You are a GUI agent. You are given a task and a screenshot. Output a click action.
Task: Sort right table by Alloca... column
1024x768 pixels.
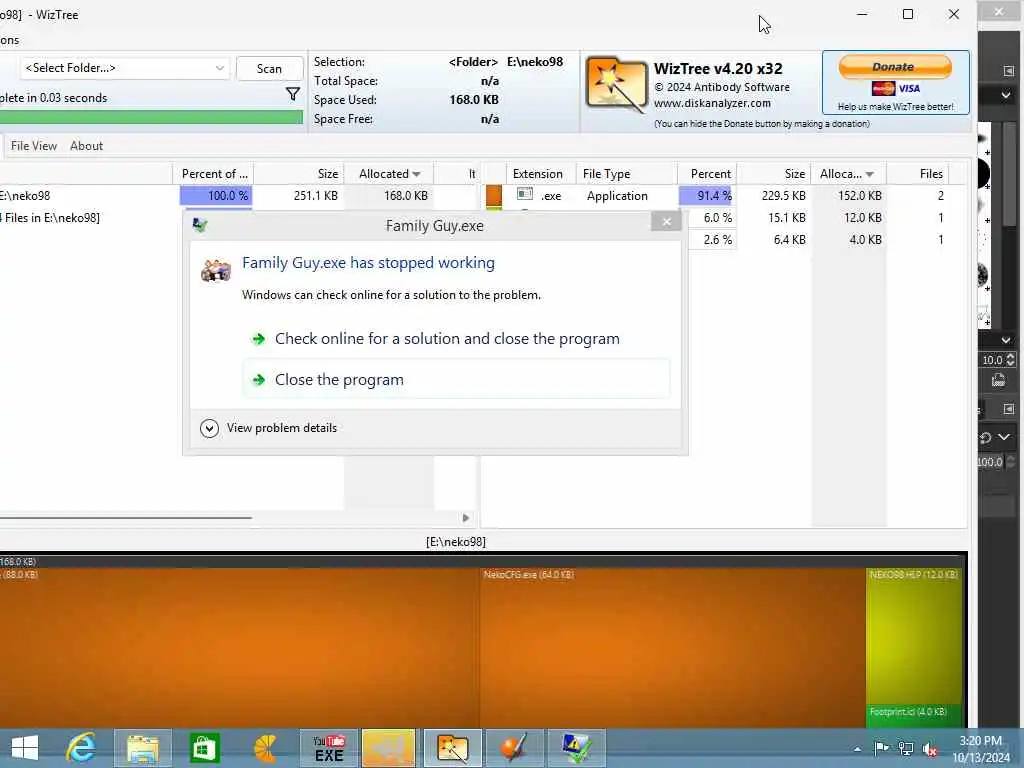click(847, 174)
